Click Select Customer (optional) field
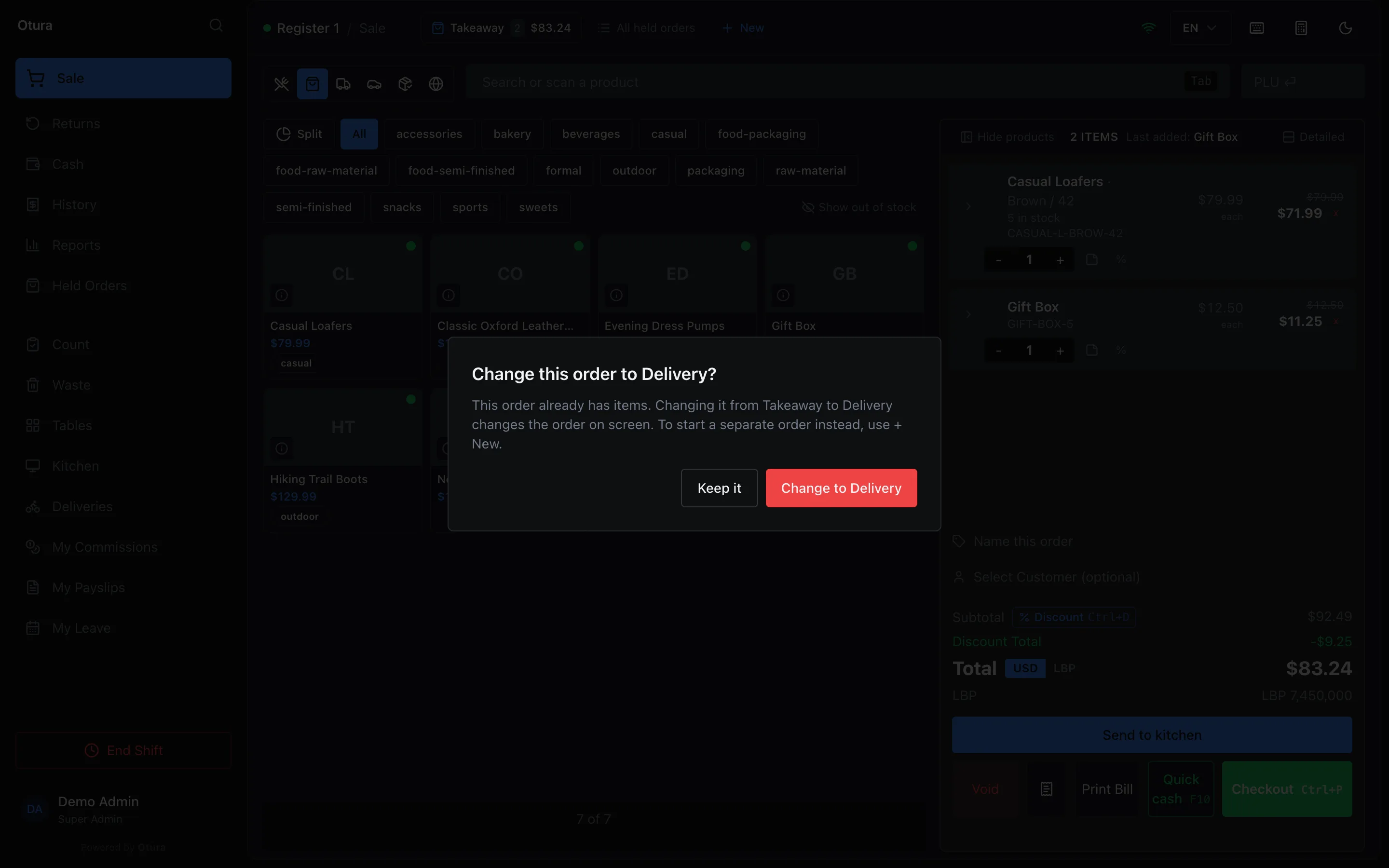Viewport: 1389px width, 868px height. [1152, 577]
